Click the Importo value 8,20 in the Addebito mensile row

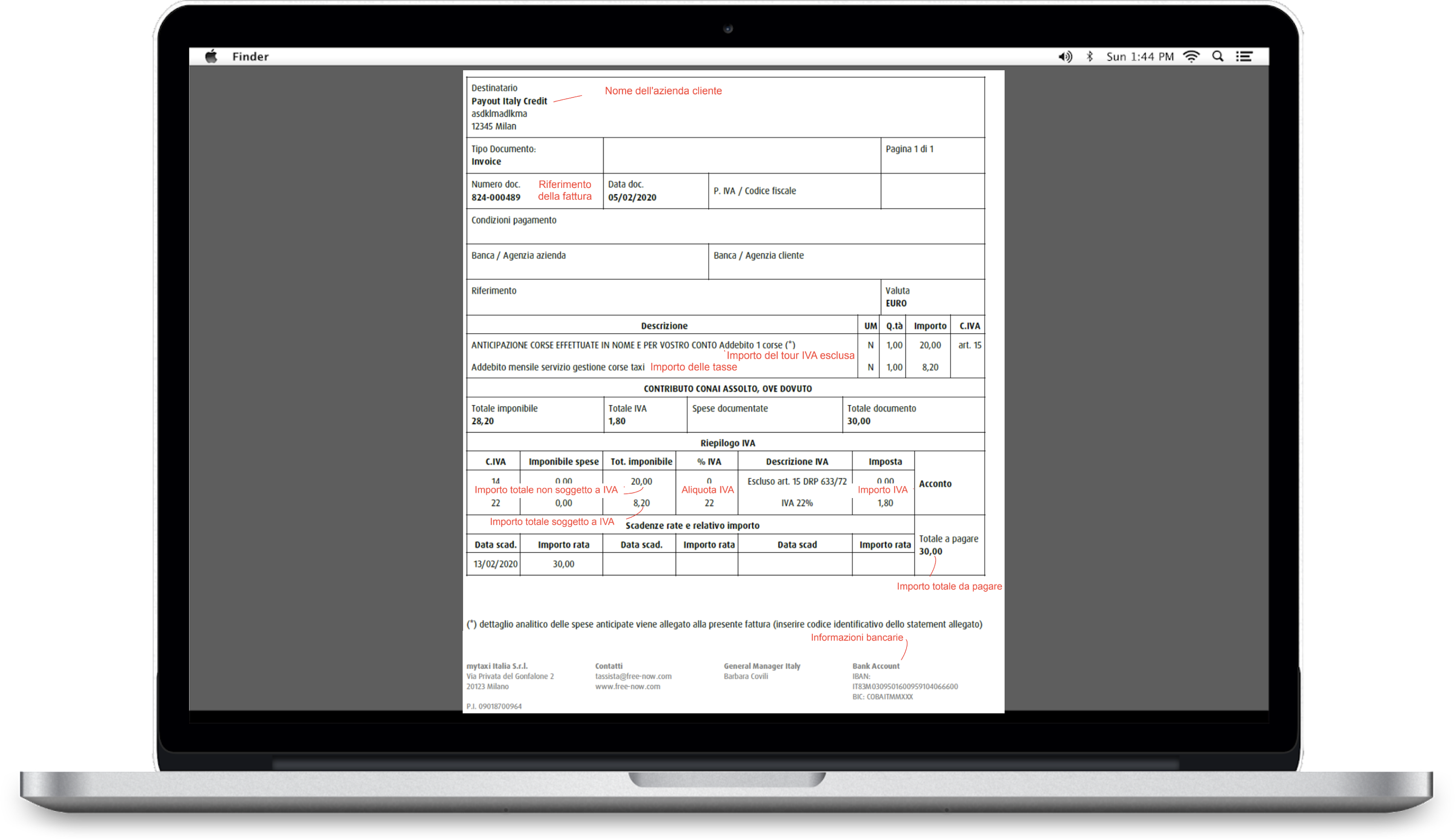click(x=930, y=368)
